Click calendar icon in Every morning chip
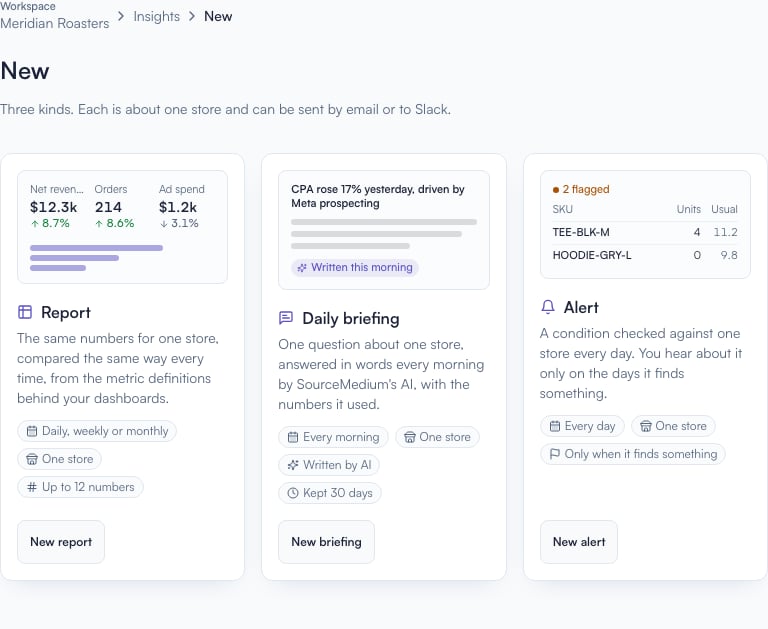 pos(293,437)
